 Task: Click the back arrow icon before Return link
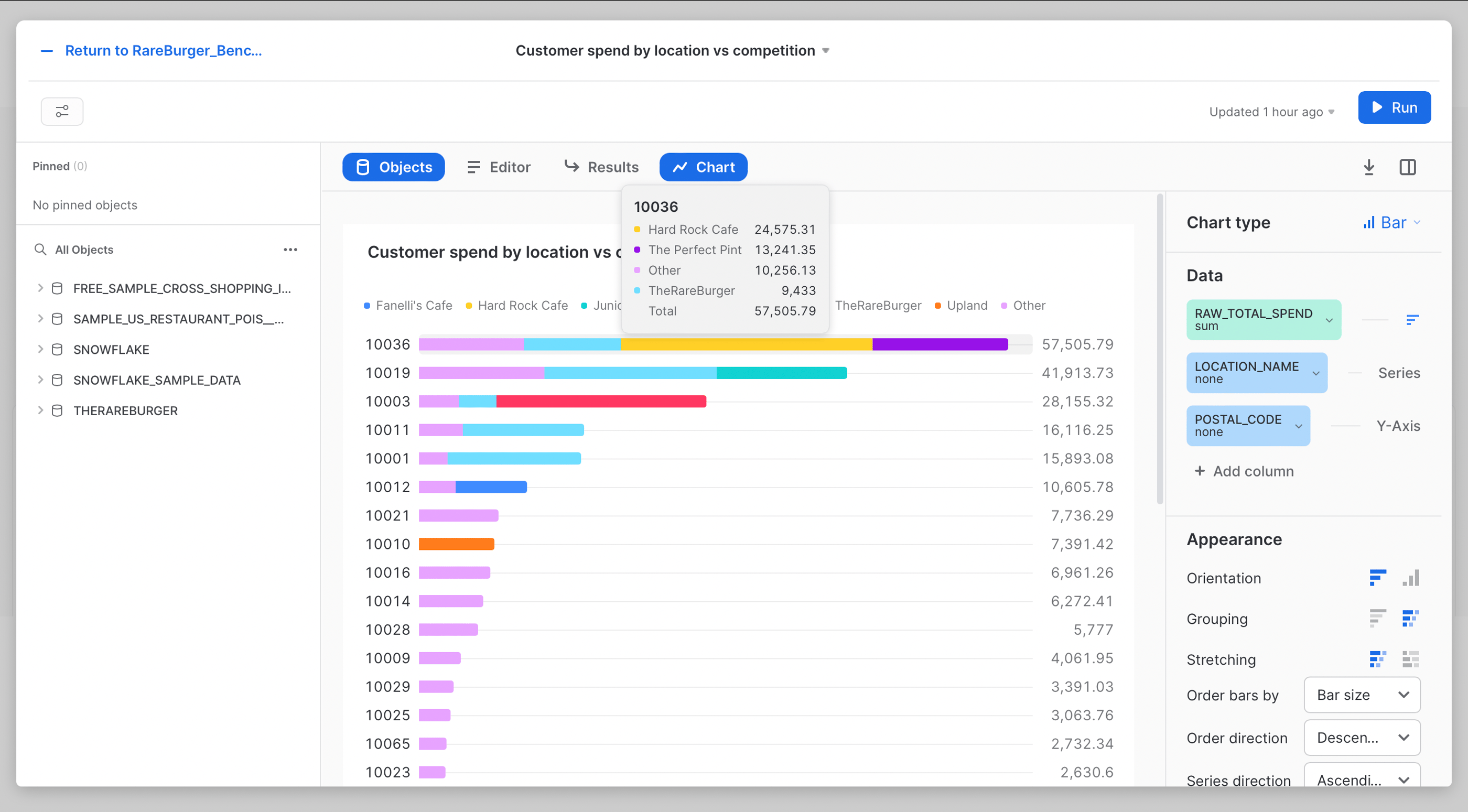click(x=47, y=51)
